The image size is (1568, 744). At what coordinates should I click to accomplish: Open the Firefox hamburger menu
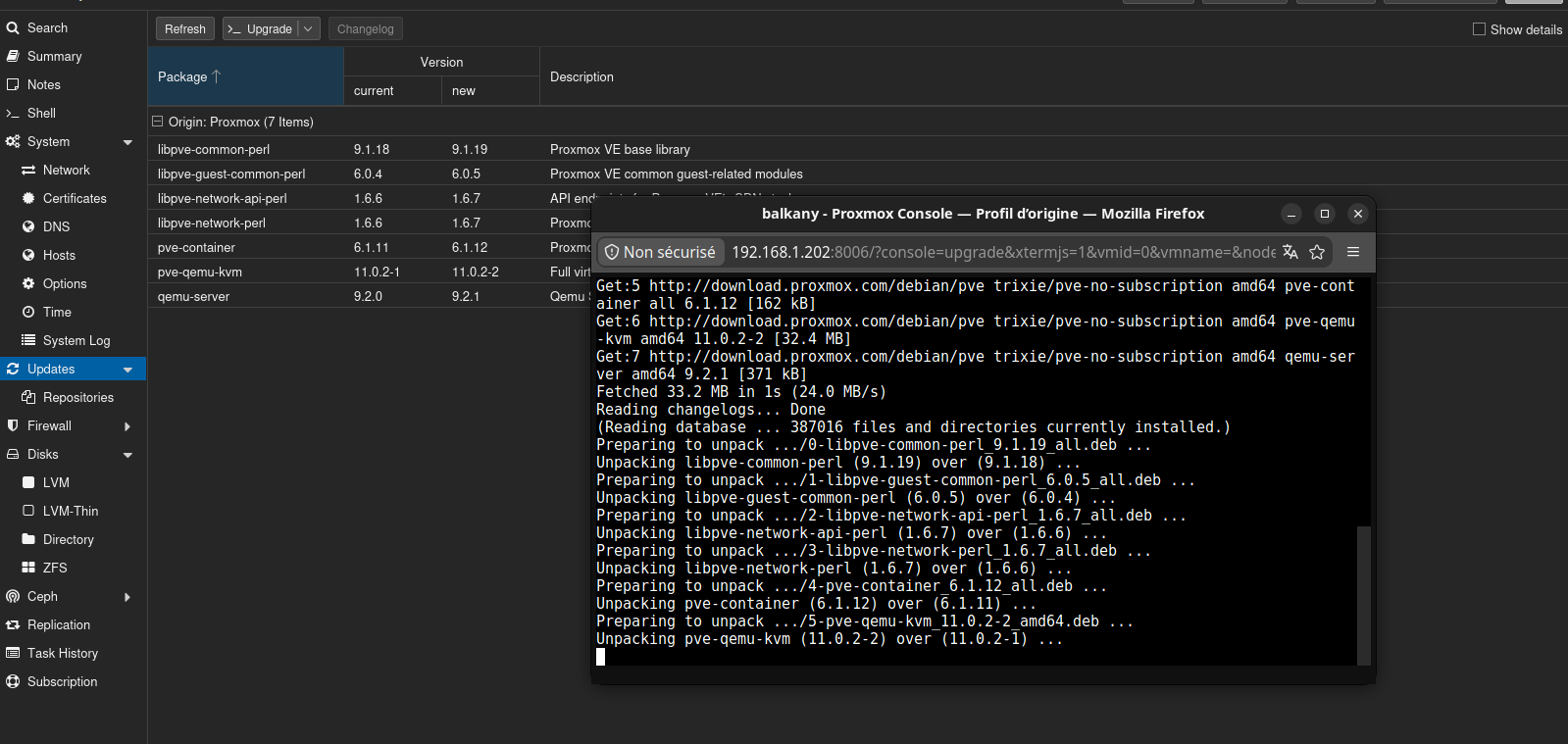(1353, 252)
